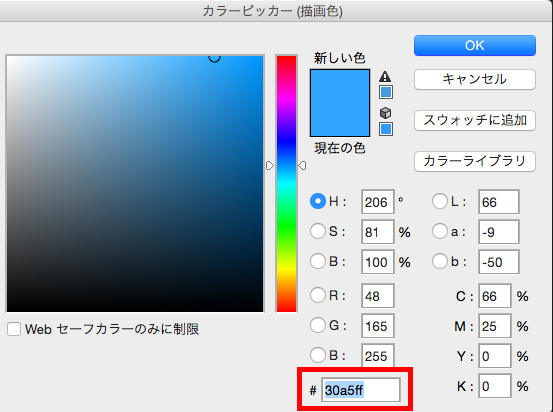Image resolution: width=553 pixels, height=412 pixels.
Task: Confirm with the OK button
Action: pos(475,45)
